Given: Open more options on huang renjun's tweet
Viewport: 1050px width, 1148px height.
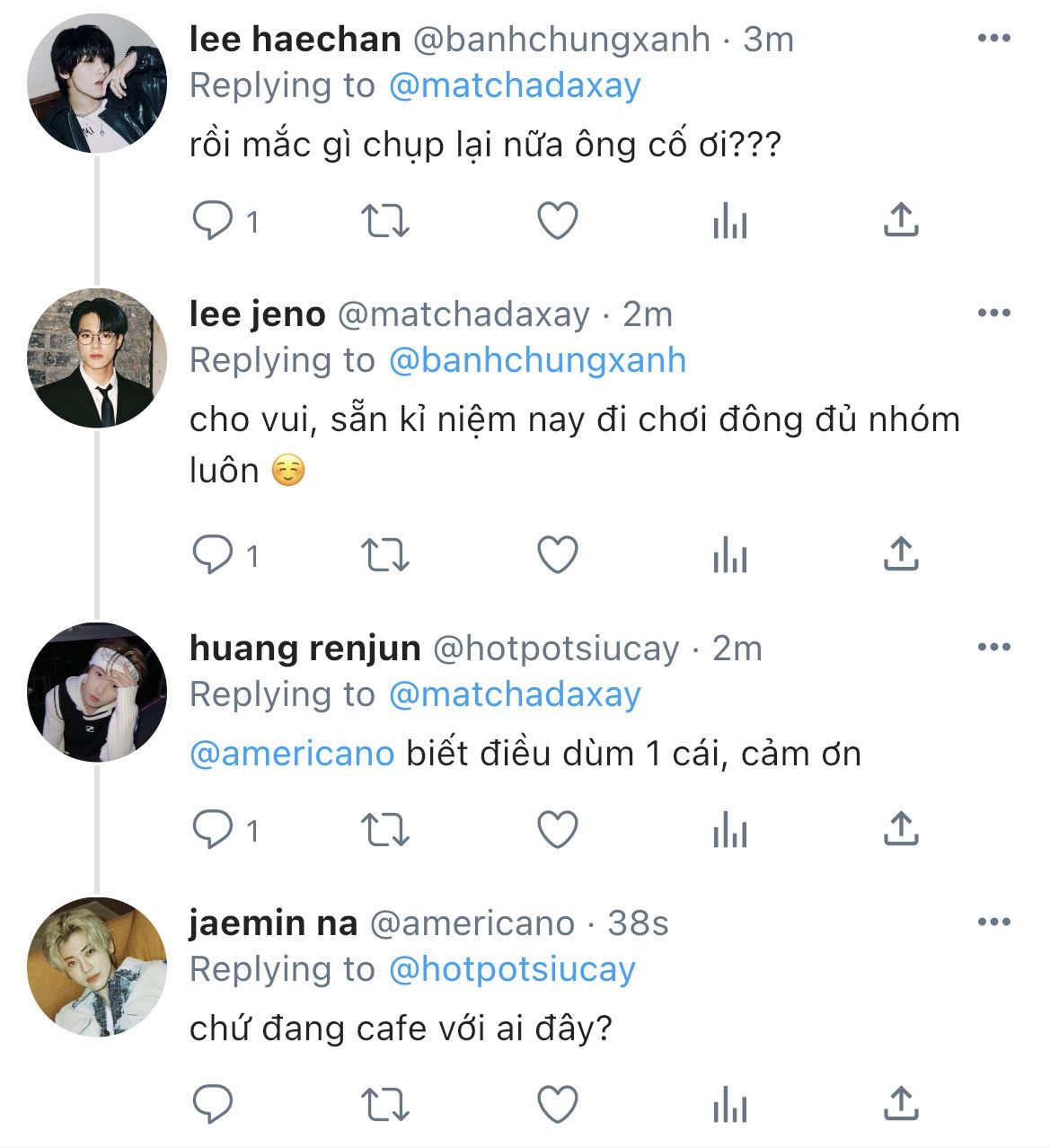Looking at the screenshot, I should coord(993,648).
